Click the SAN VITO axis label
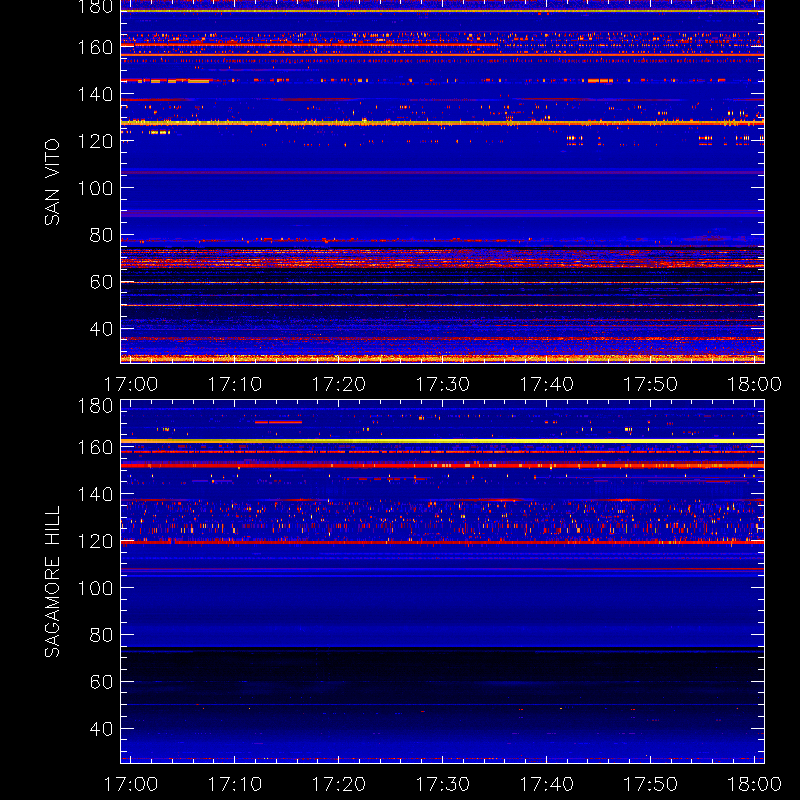800x800 pixels. pyautogui.click(x=52, y=182)
